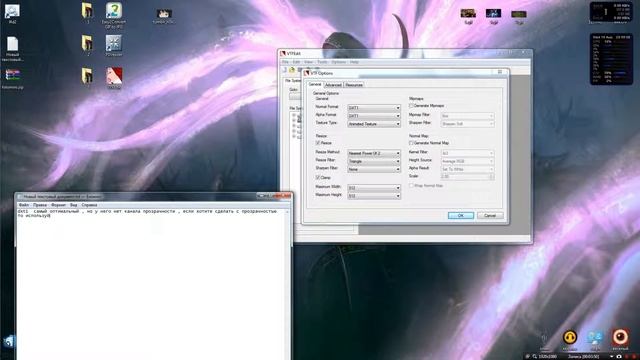Open Help menu in VTFEdit window

click(x=354, y=62)
